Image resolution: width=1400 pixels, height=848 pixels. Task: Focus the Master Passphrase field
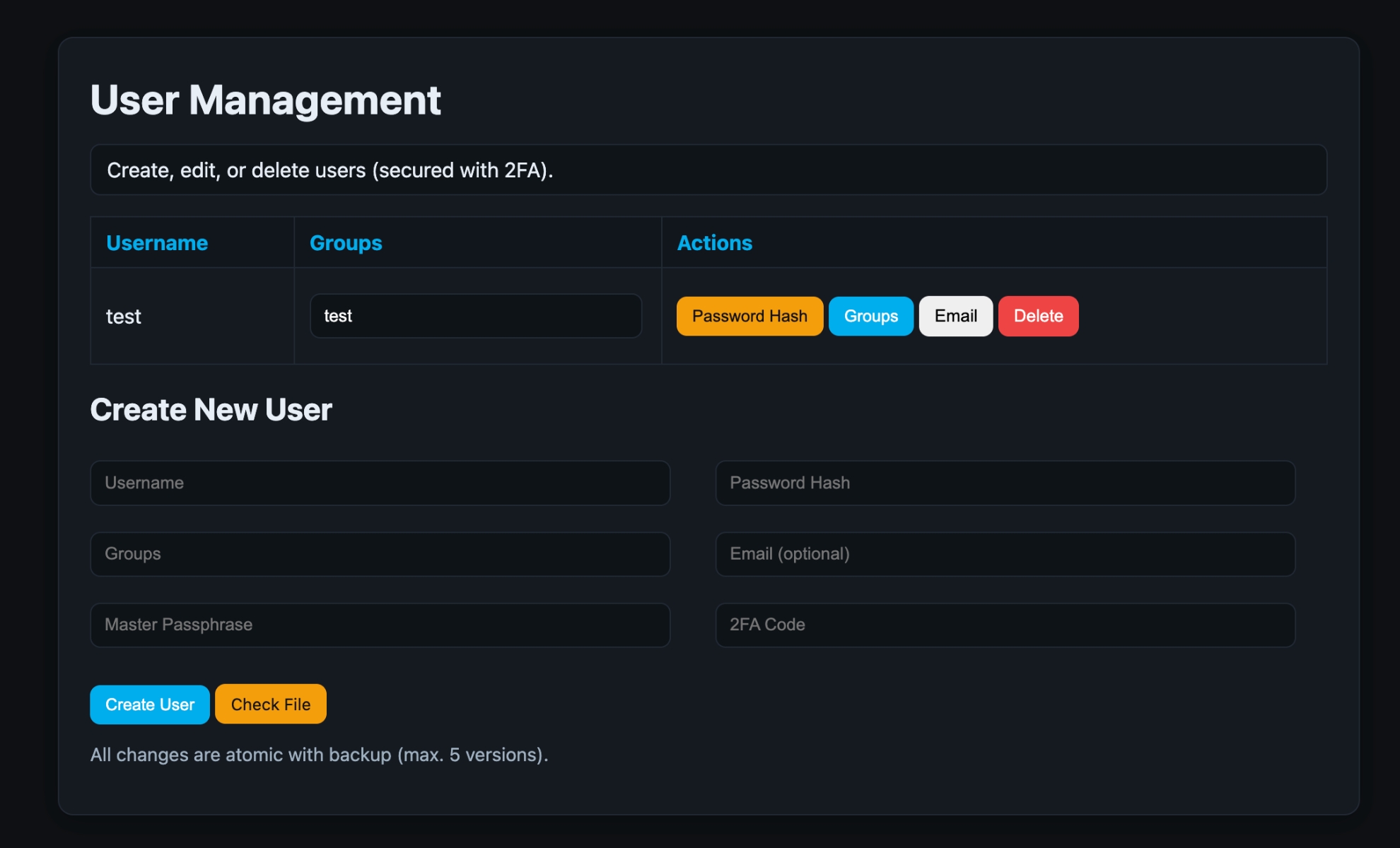point(380,625)
